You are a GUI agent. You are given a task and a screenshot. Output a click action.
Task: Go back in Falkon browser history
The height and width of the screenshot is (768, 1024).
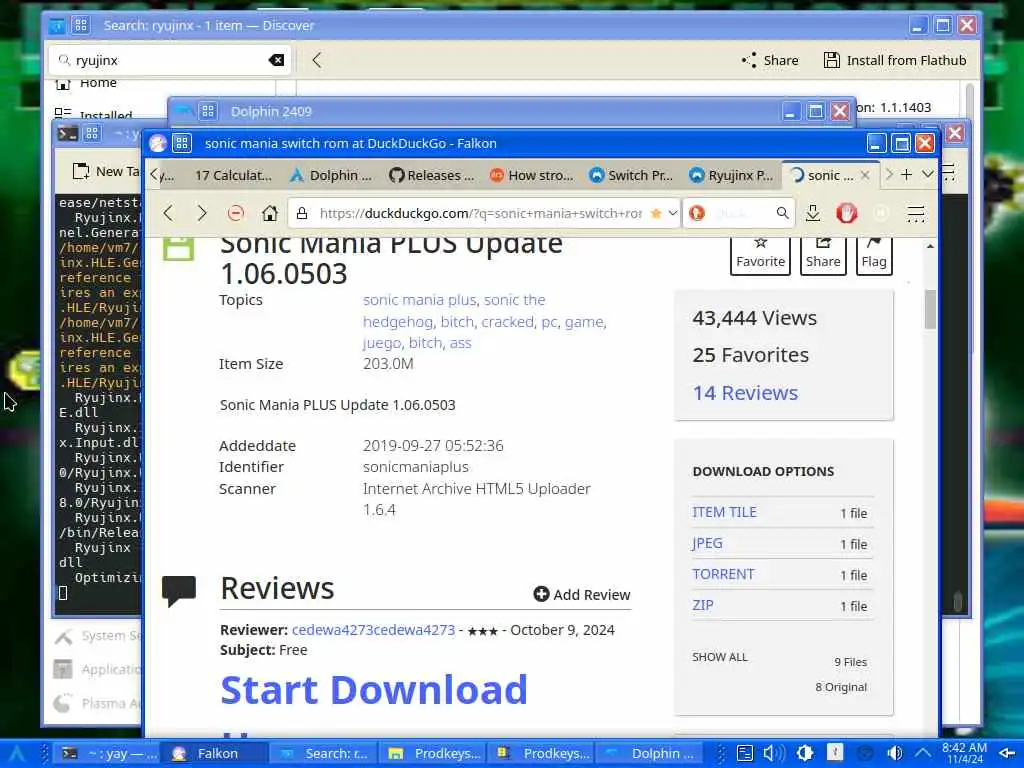tap(168, 213)
